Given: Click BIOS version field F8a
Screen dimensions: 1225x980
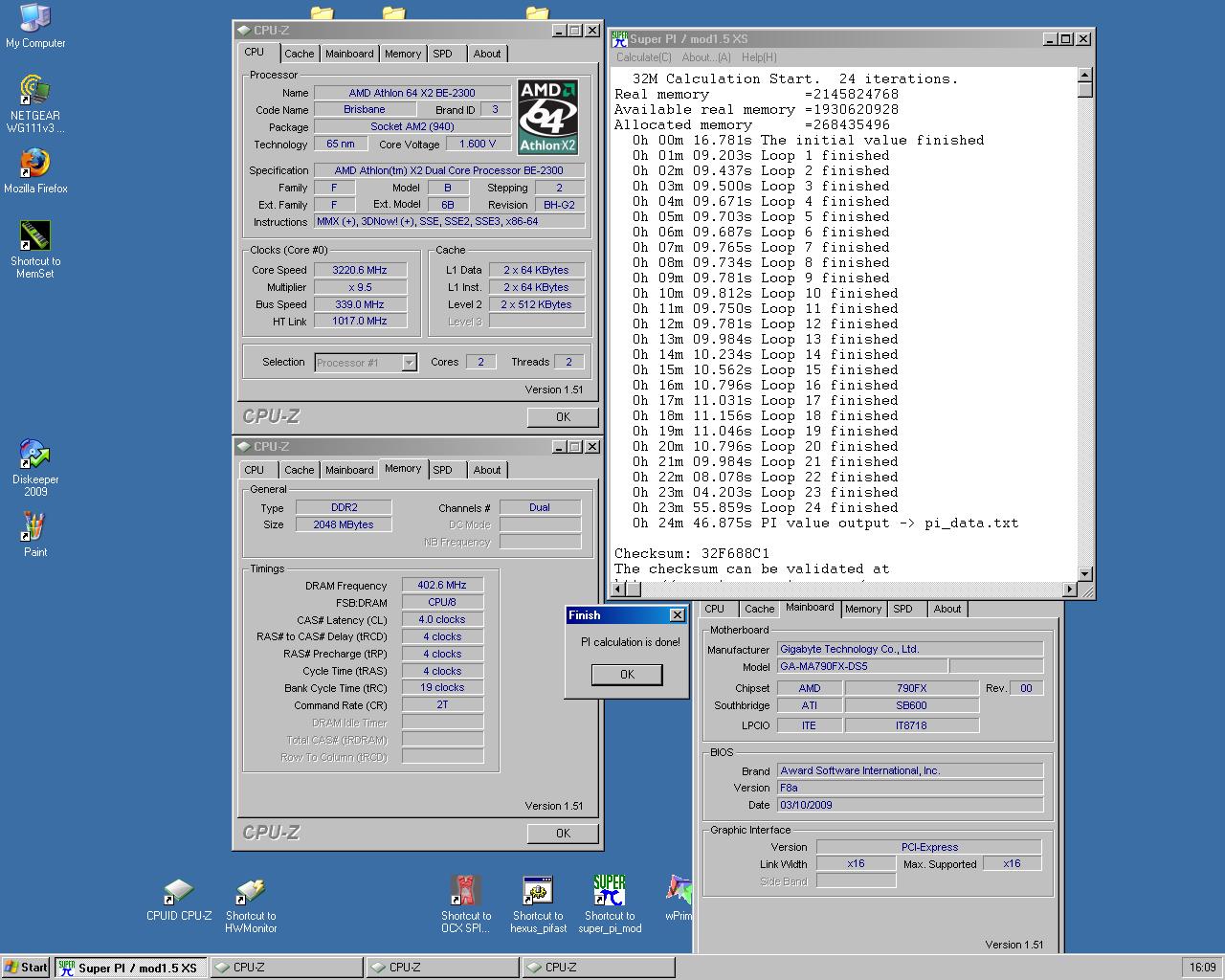Looking at the screenshot, I should [910, 788].
